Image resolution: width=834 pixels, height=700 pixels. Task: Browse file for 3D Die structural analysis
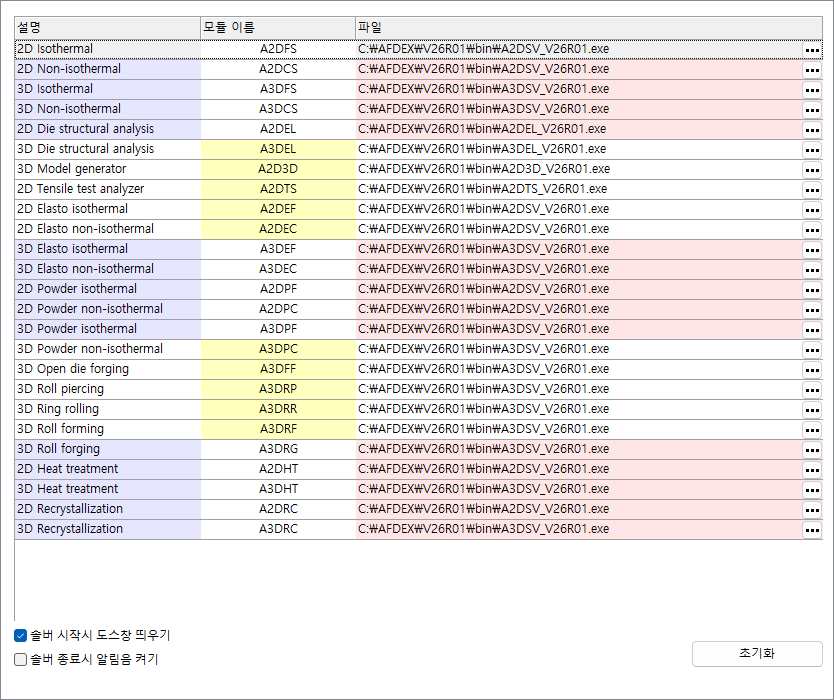[812, 149]
